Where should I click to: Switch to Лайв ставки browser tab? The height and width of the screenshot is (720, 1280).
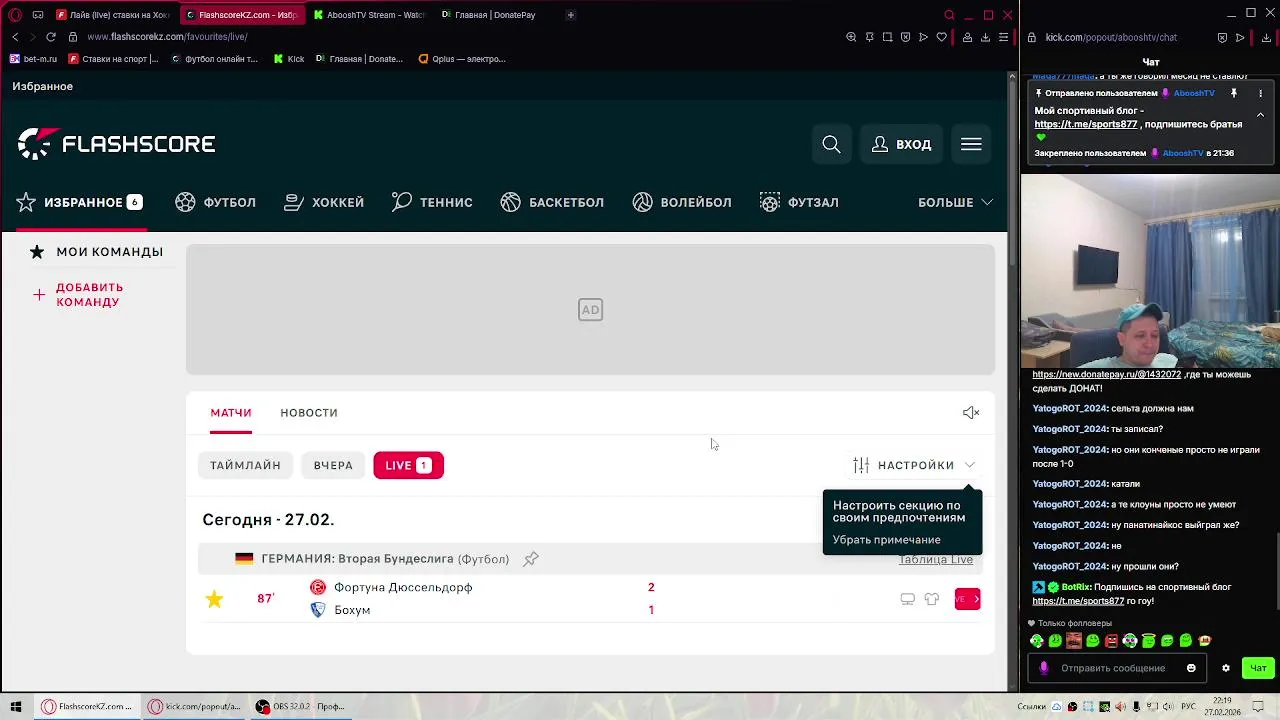[112, 15]
